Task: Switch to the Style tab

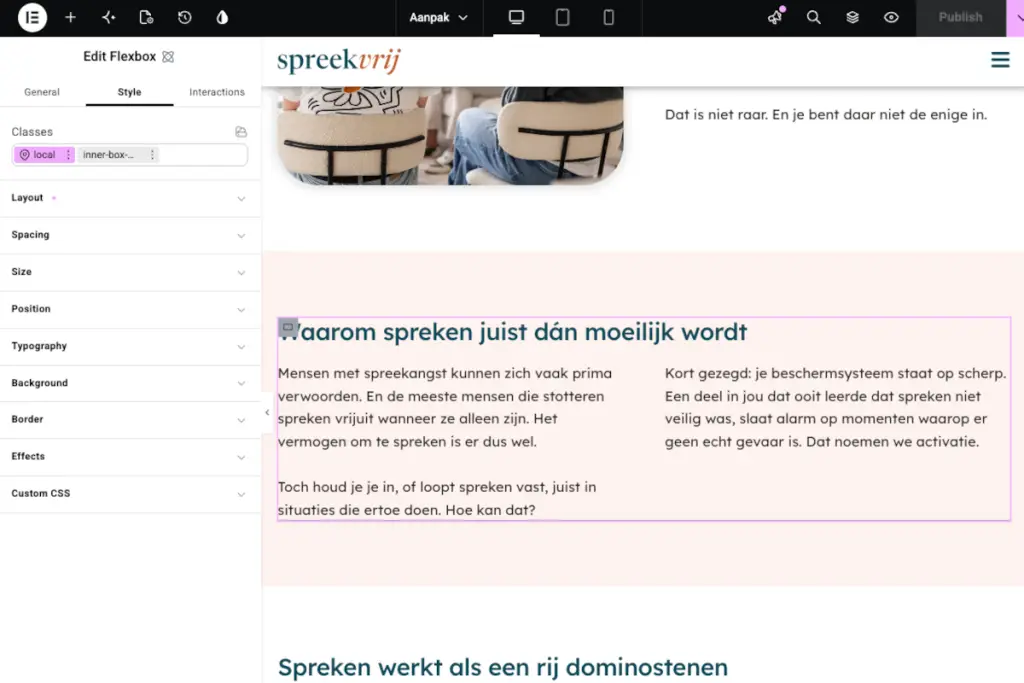Action: point(129,92)
